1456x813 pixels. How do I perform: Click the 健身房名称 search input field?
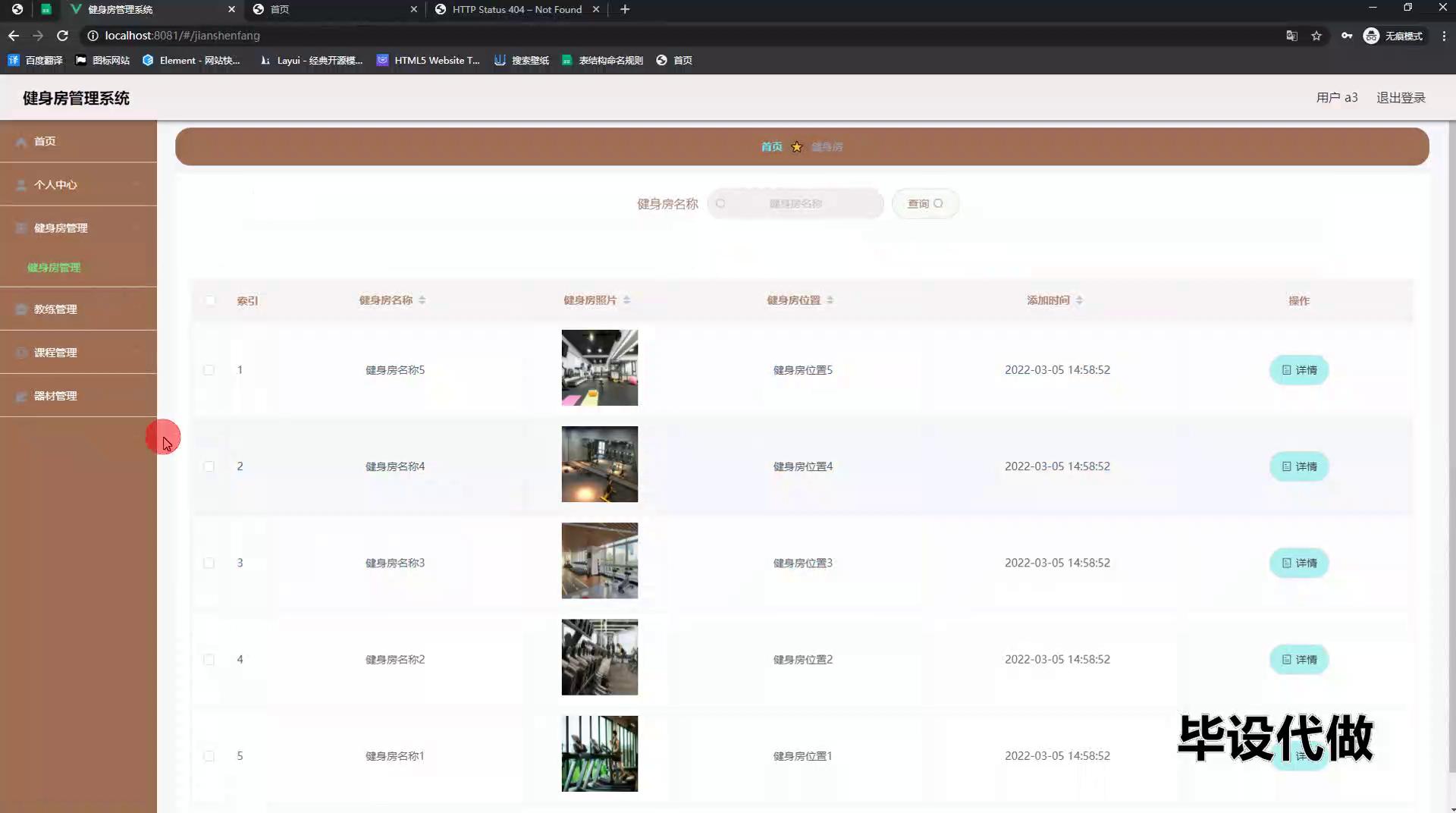(795, 203)
